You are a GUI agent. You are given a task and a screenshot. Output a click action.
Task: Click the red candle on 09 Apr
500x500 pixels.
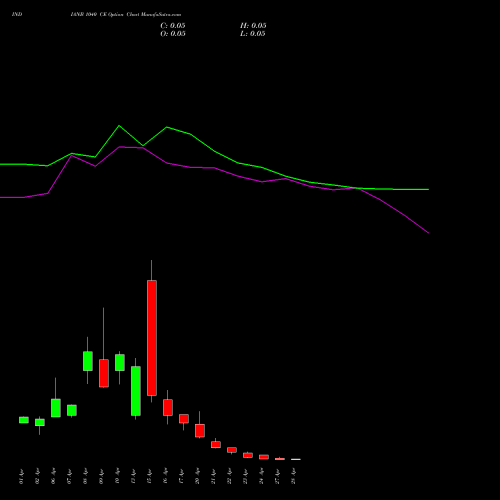tap(104, 373)
